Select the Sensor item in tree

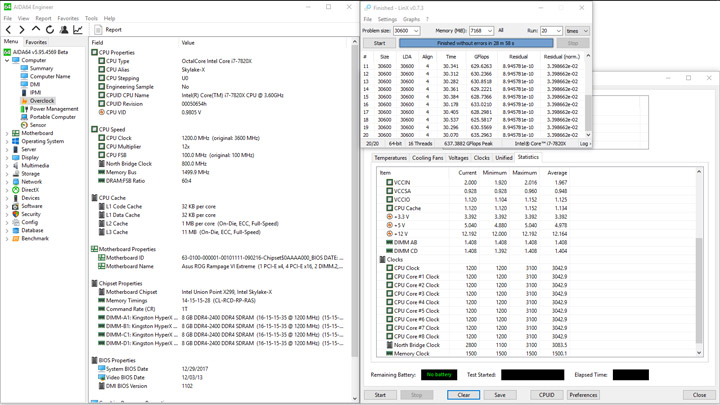coord(37,125)
